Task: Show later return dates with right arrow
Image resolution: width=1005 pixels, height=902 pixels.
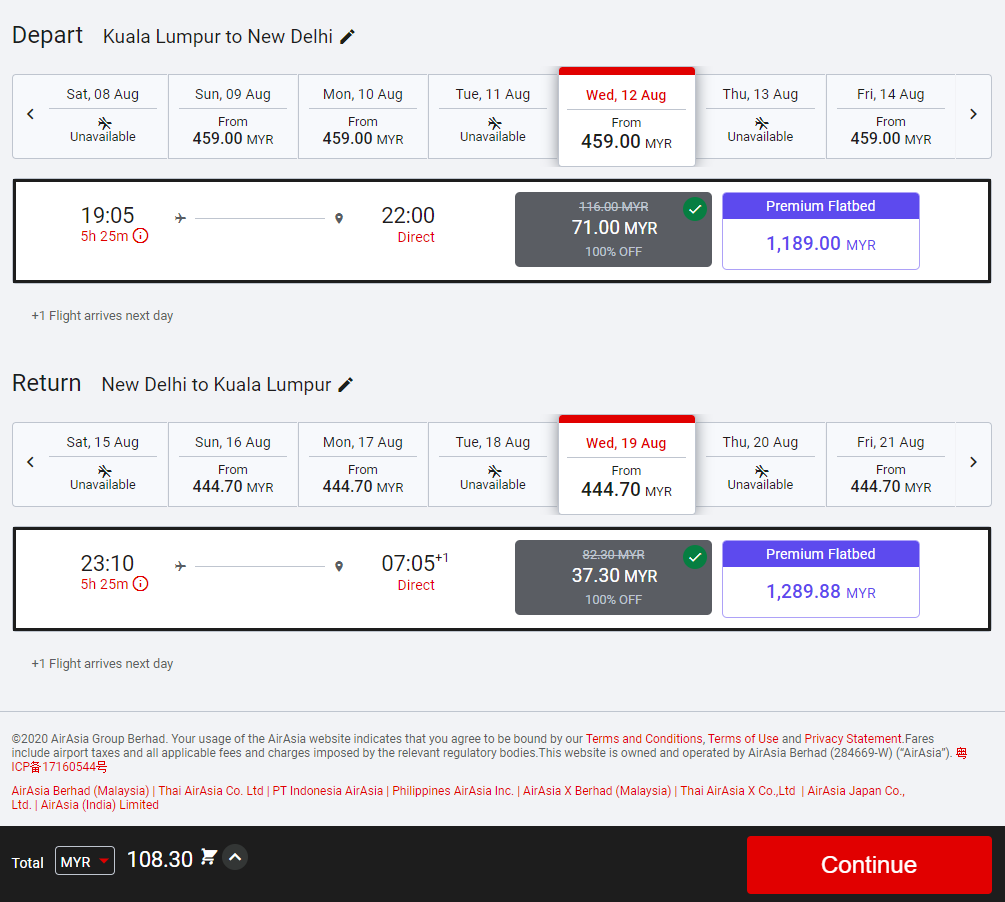Action: point(973,462)
